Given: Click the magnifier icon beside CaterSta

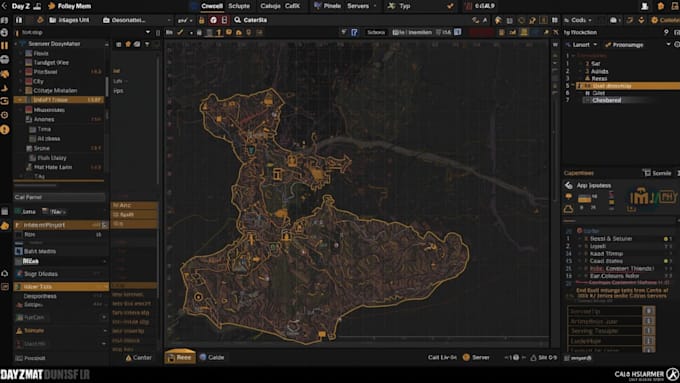Looking at the screenshot, I should (237, 20).
